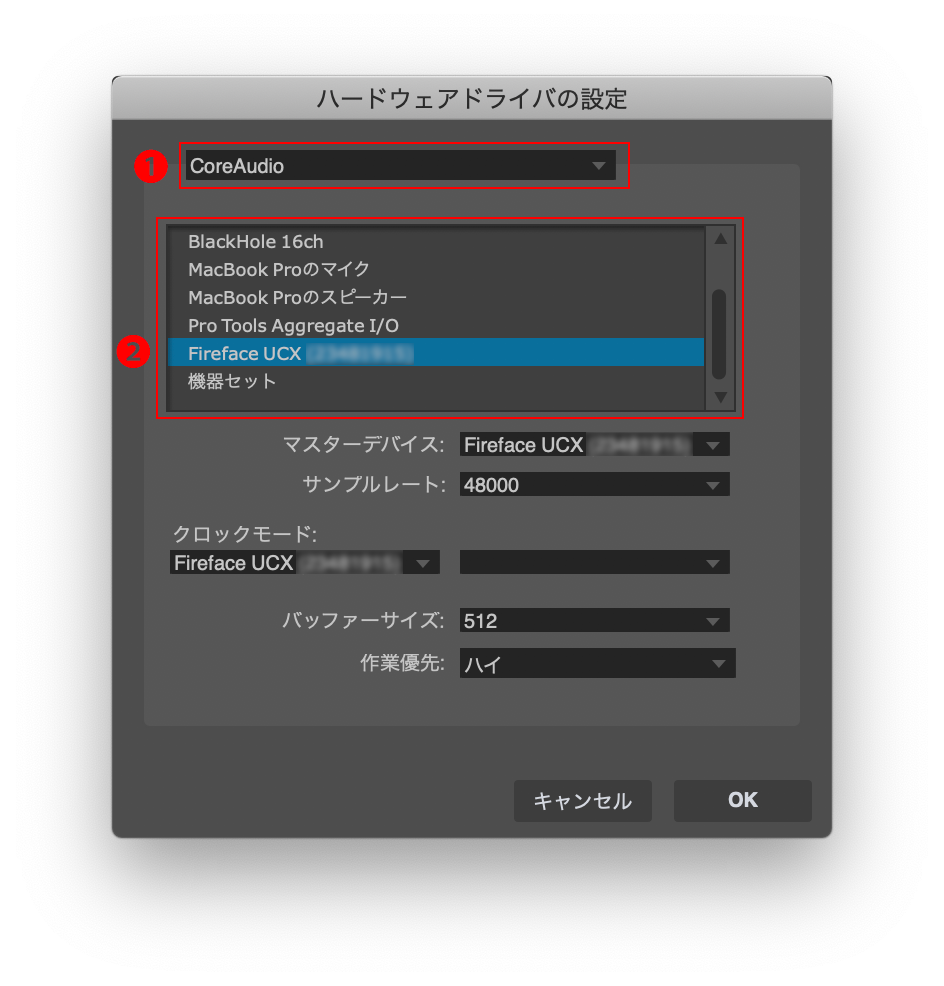
Task: Click the scrollbar up arrow
Action: point(719,238)
